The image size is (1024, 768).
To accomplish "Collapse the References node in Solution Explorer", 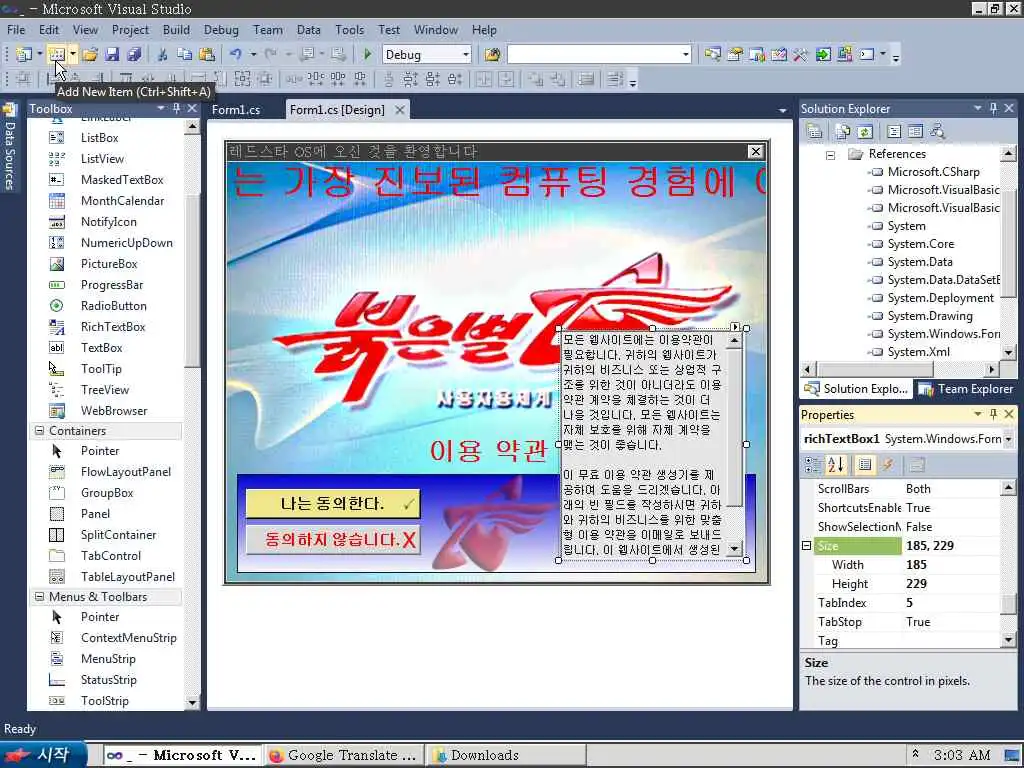I will (x=830, y=155).
